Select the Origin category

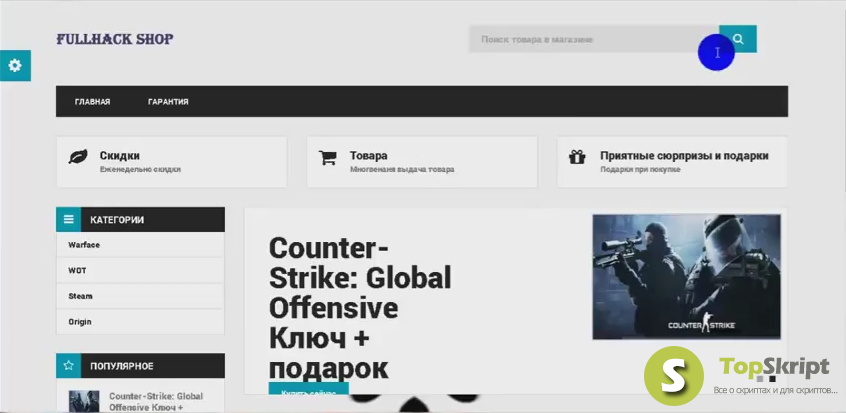click(140, 322)
